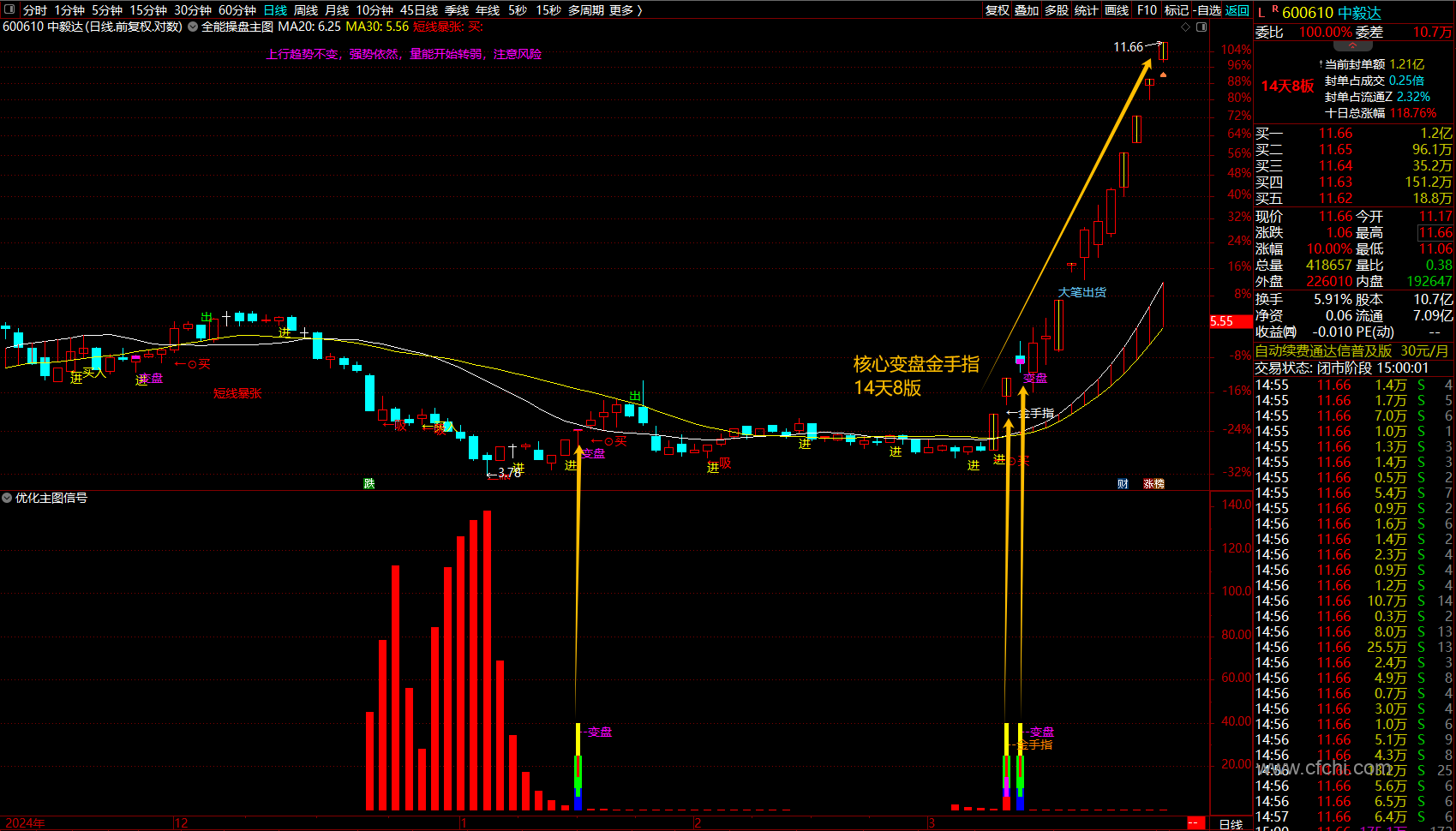Click the 十日总涨幅 118.76% value

(1413, 113)
